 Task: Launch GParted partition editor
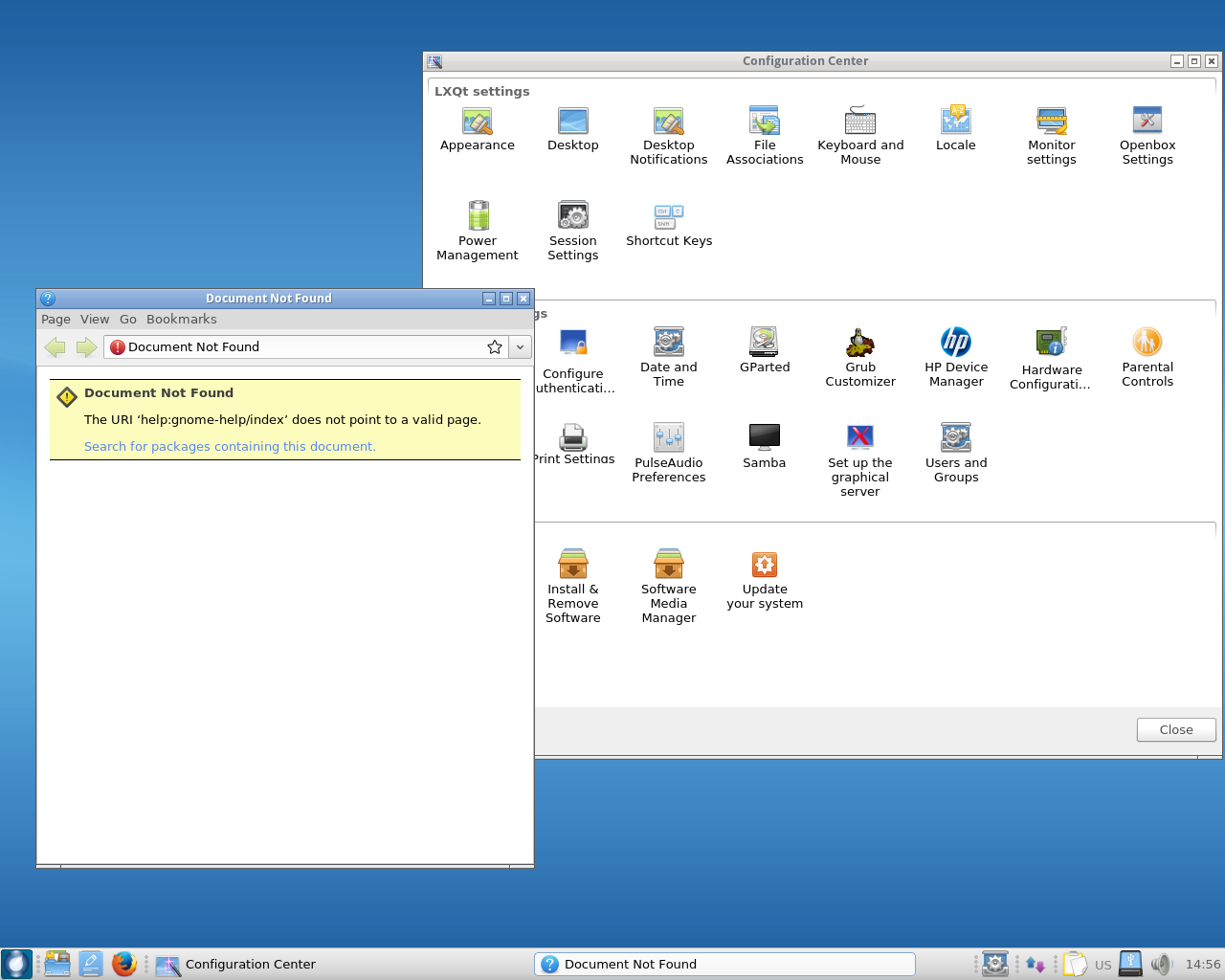(x=765, y=350)
